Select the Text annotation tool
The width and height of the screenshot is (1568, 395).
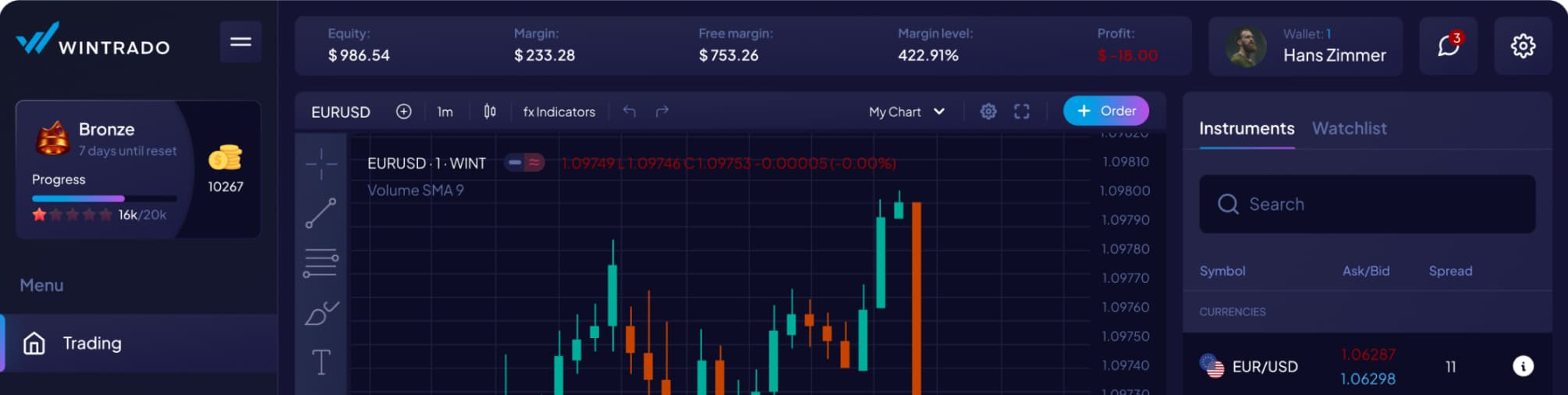[x=321, y=362]
